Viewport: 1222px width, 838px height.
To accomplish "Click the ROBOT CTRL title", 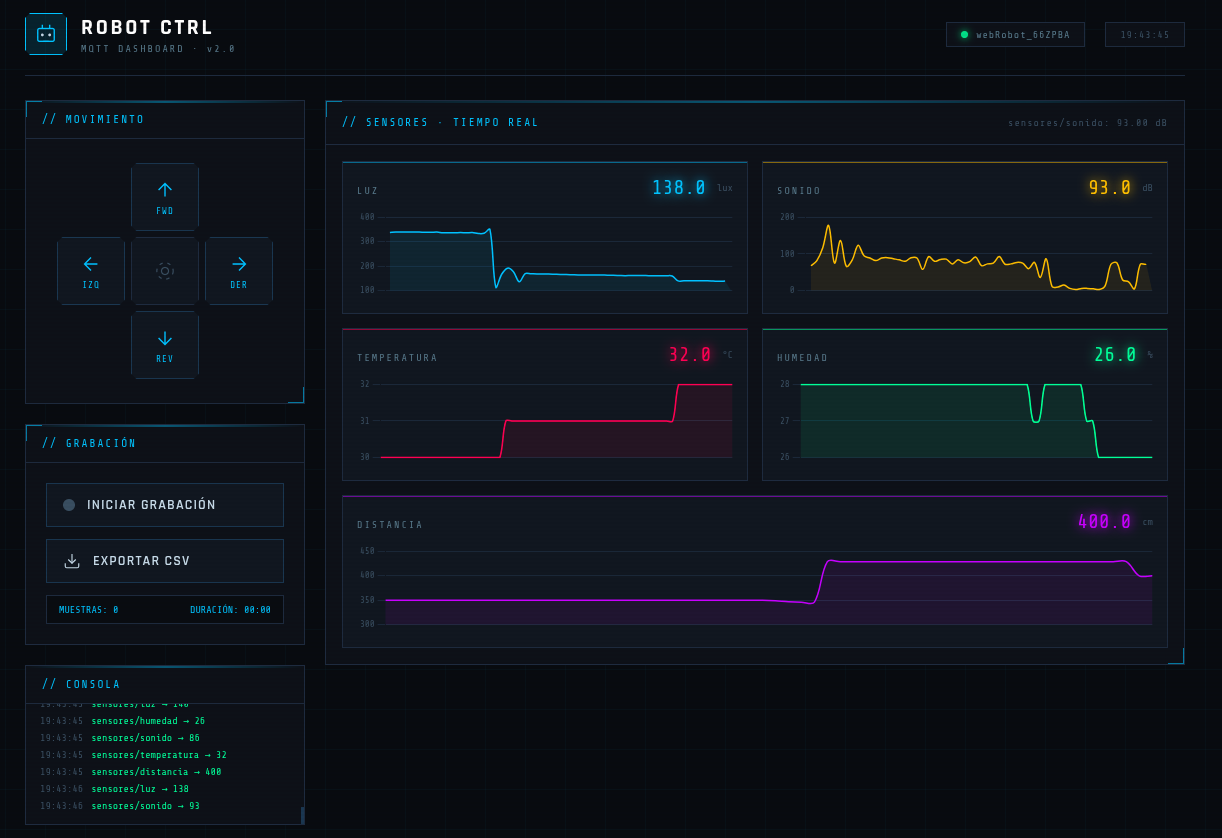I will click(147, 28).
